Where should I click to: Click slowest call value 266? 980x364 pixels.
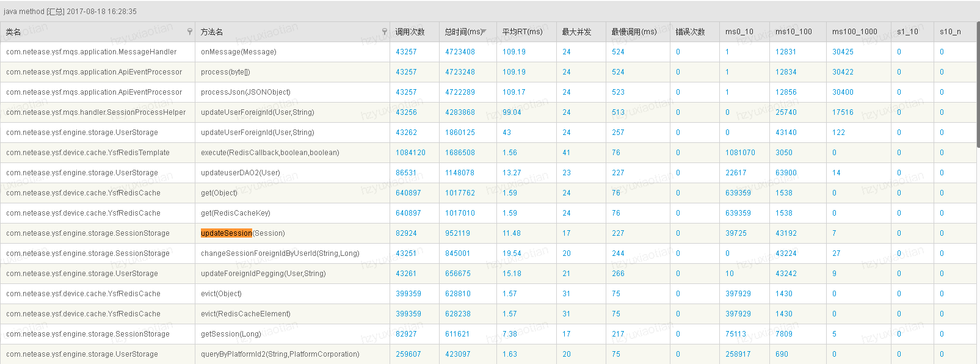618,273
